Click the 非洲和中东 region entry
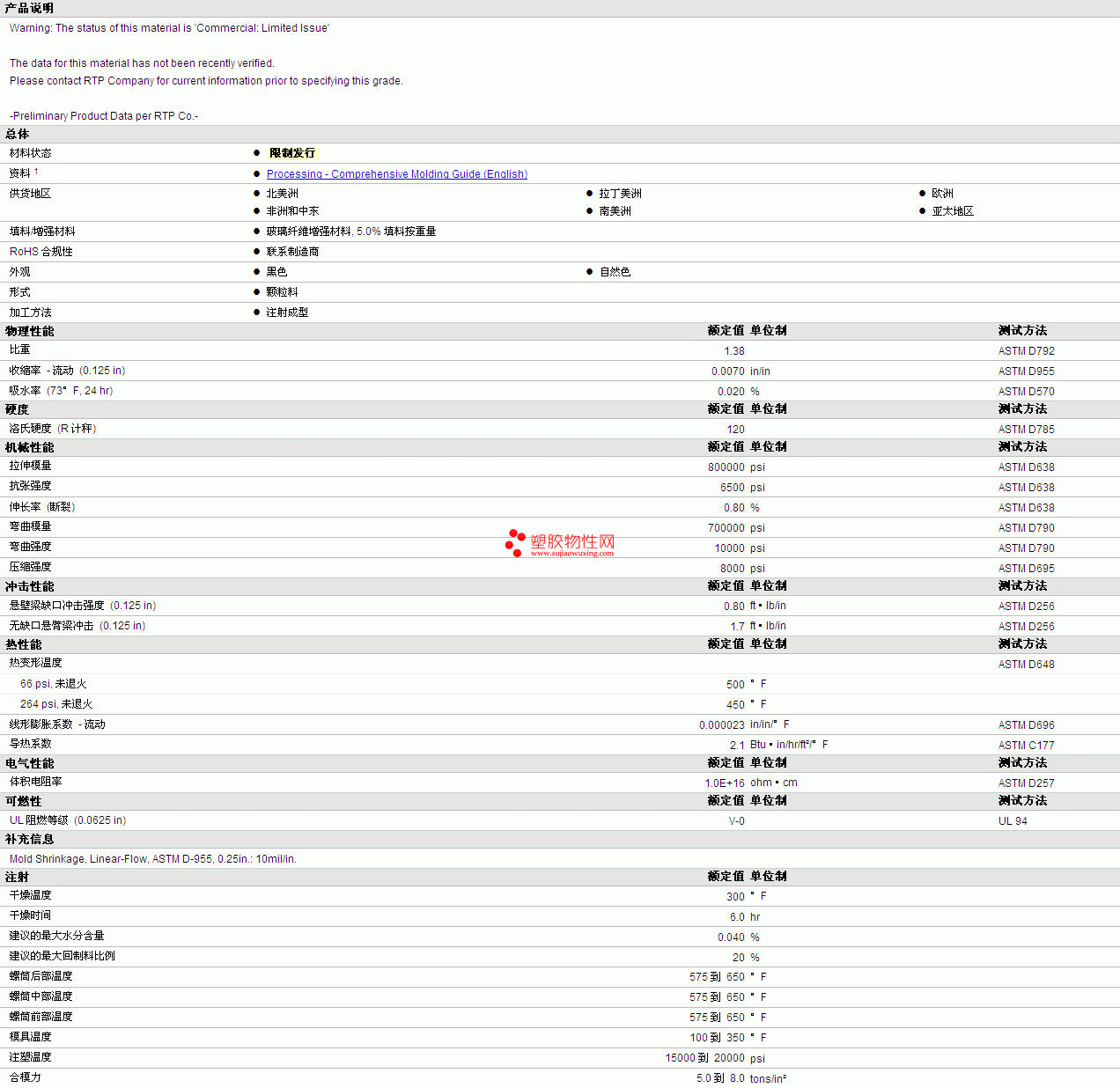The height and width of the screenshot is (1088, 1120). (293, 211)
